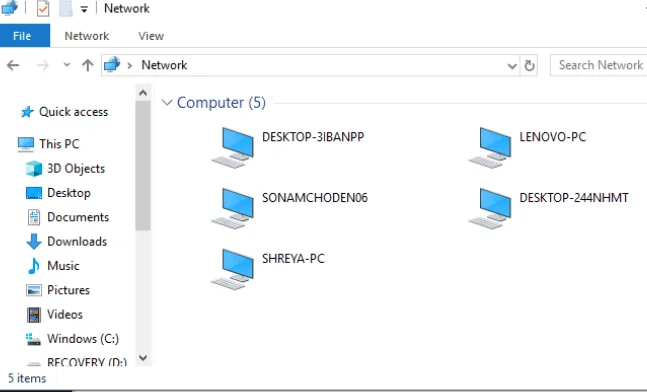Expand the address path chevron before Network

coord(130,65)
